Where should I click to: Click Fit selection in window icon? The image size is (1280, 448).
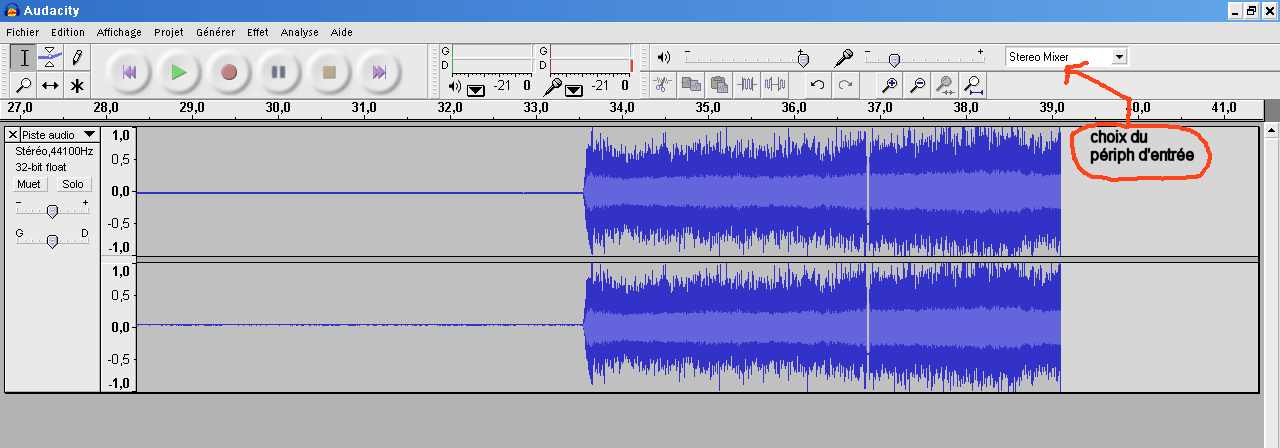(946, 85)
